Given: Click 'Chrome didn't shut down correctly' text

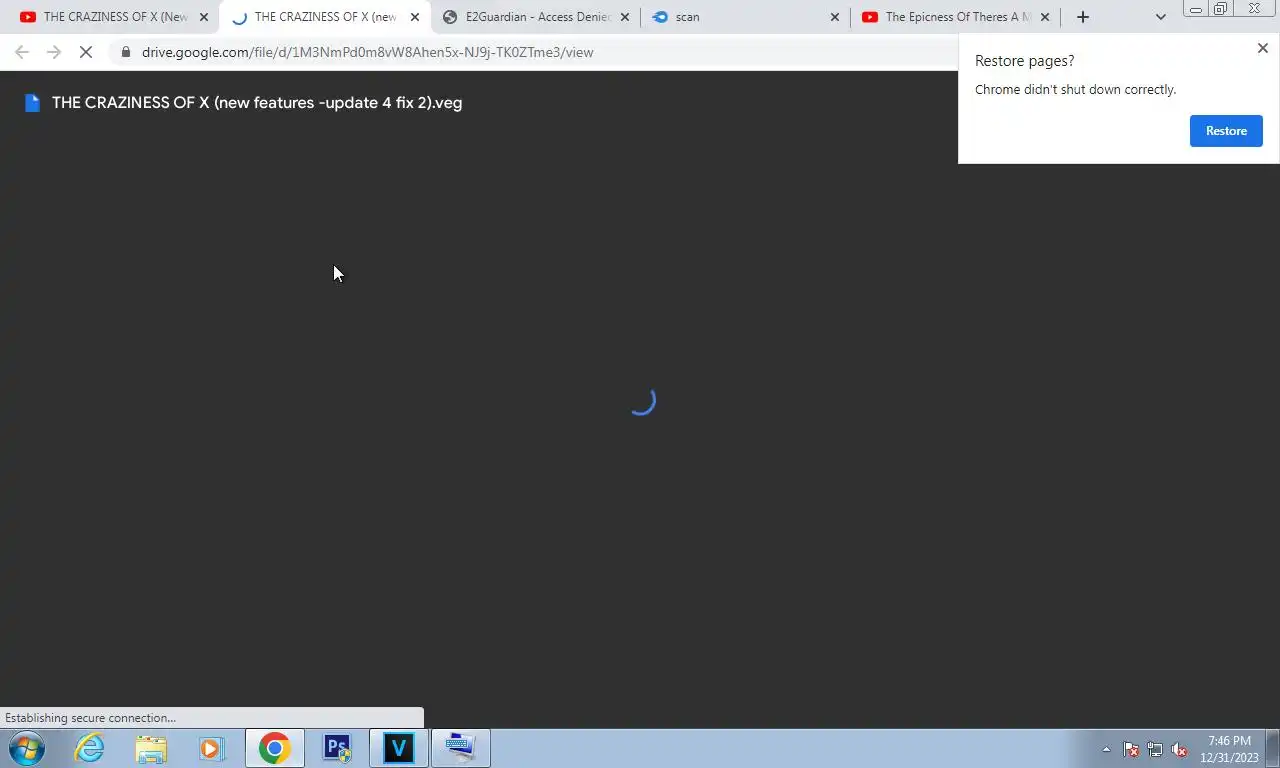Looking at the screenshot, I should click(1075, 89).
